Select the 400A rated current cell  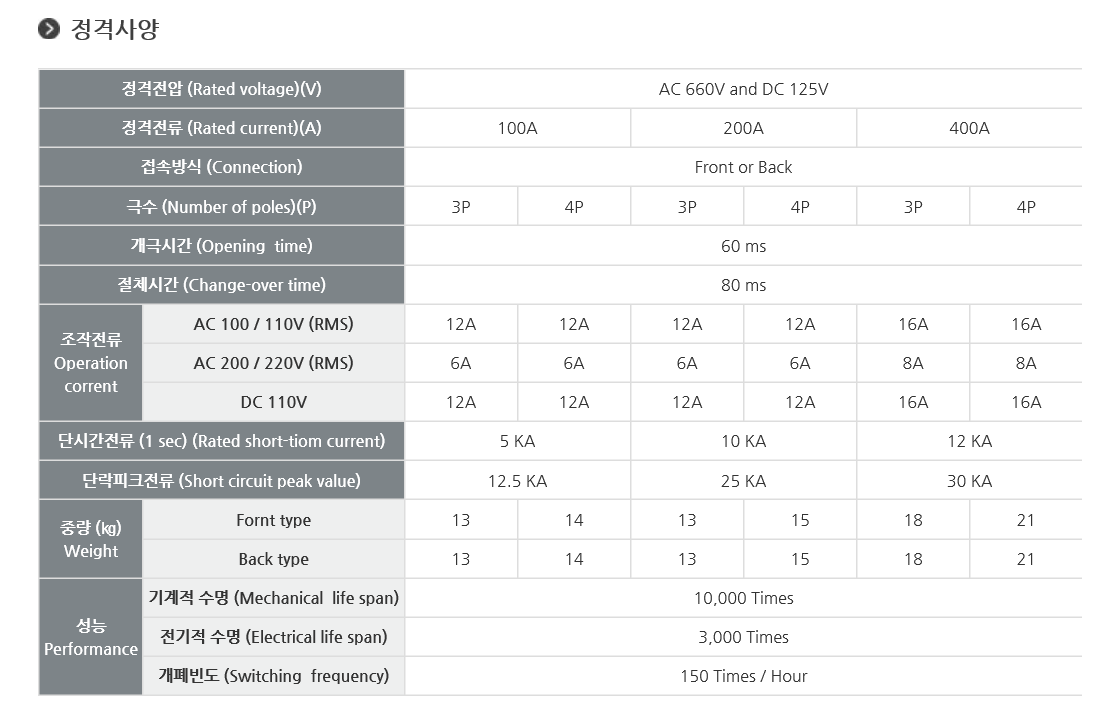point(969,128)
